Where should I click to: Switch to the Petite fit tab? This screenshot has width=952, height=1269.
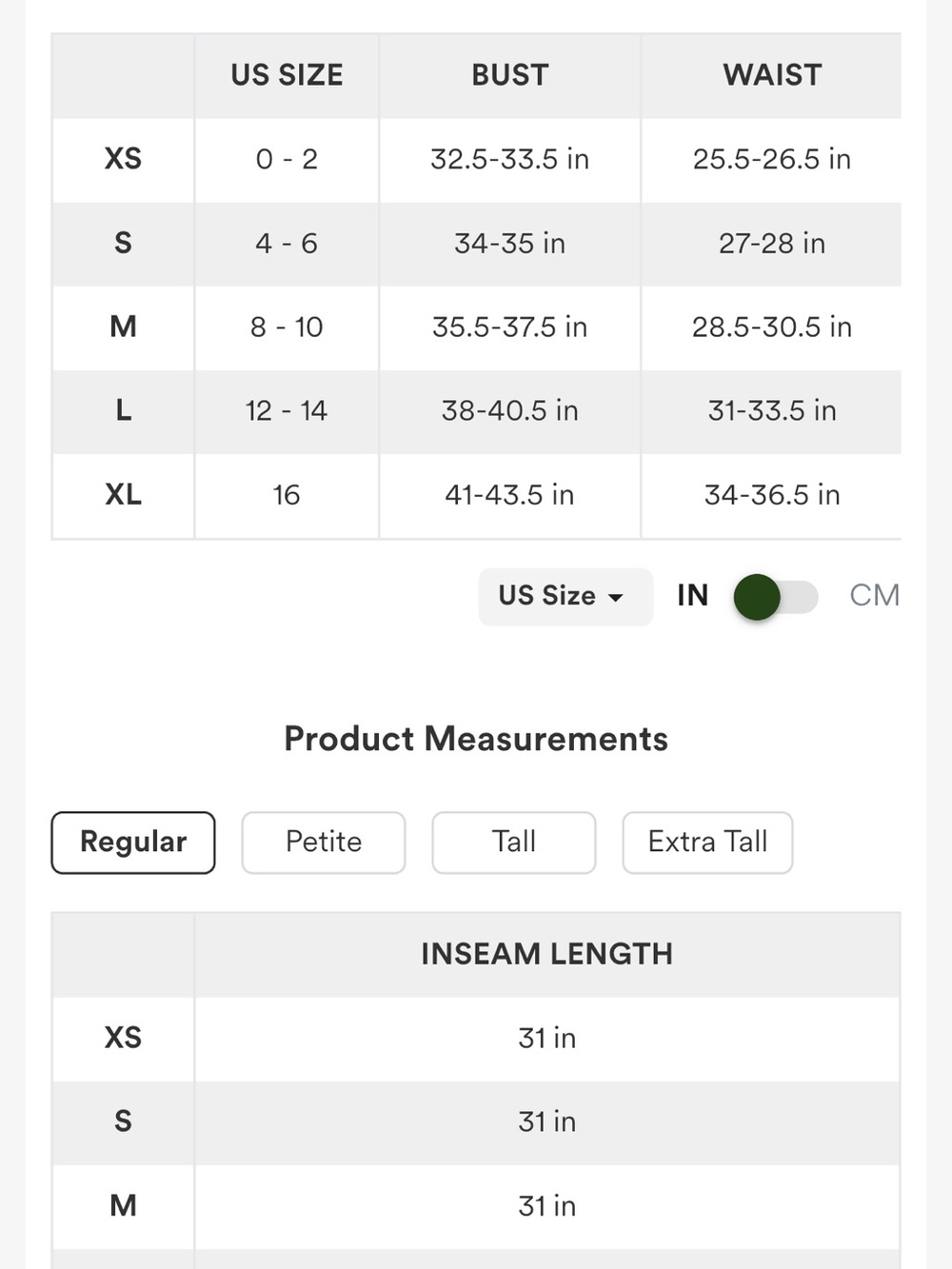click(x=324, y=843)
